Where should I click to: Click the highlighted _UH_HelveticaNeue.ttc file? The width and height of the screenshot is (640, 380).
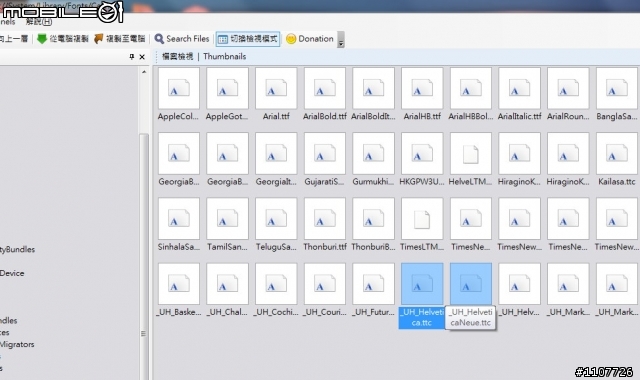[471, 296]
